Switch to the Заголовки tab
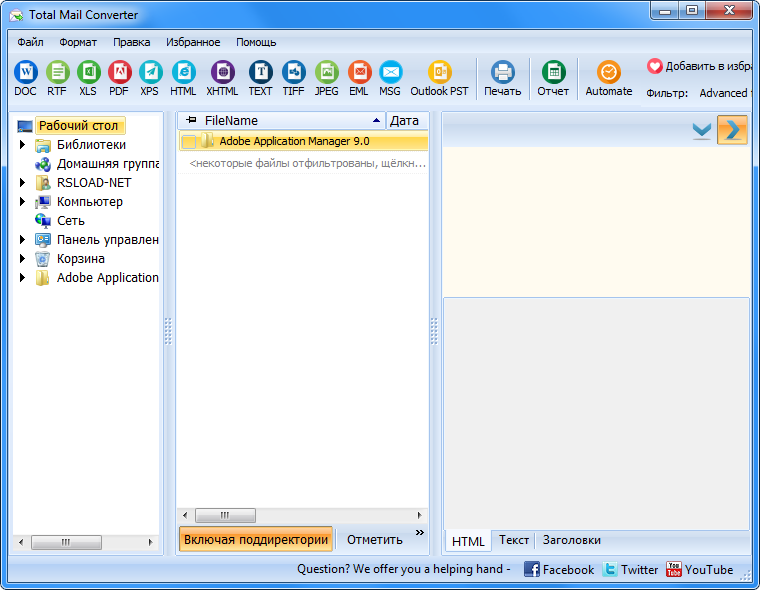This screenshot has height=590, width=760. (x=571, y=540)
